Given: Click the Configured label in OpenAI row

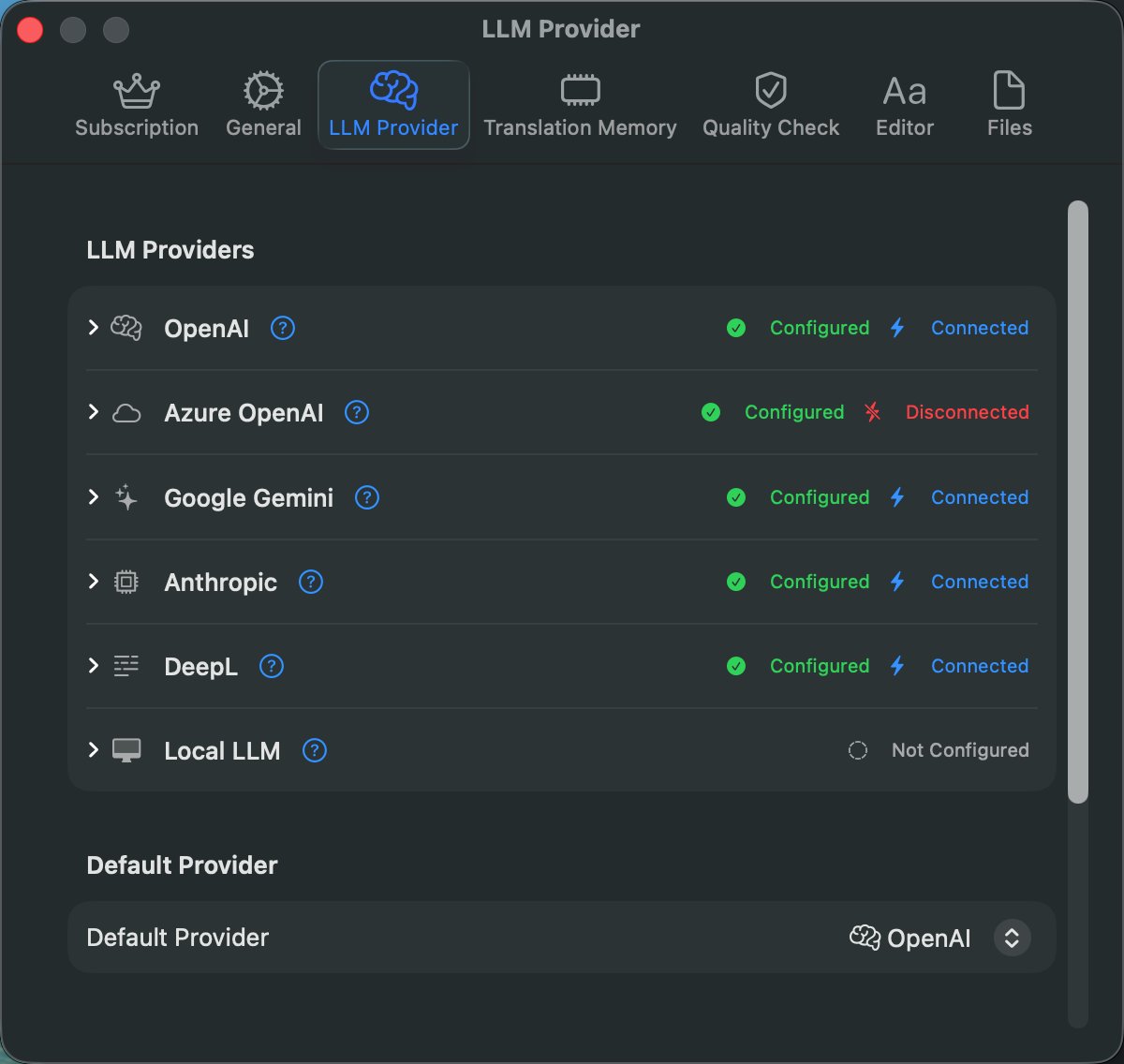Looking at the screenshot, I should point(820,328).
